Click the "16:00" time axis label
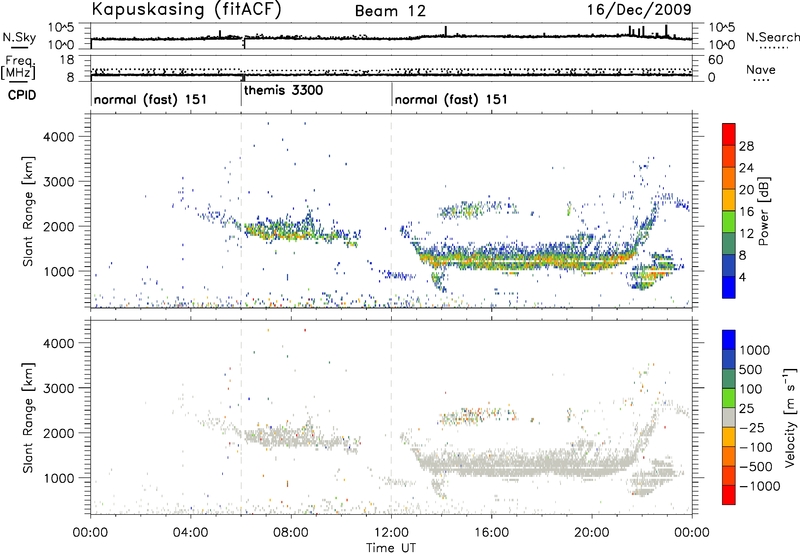800x554 pixels. point(491,533)
